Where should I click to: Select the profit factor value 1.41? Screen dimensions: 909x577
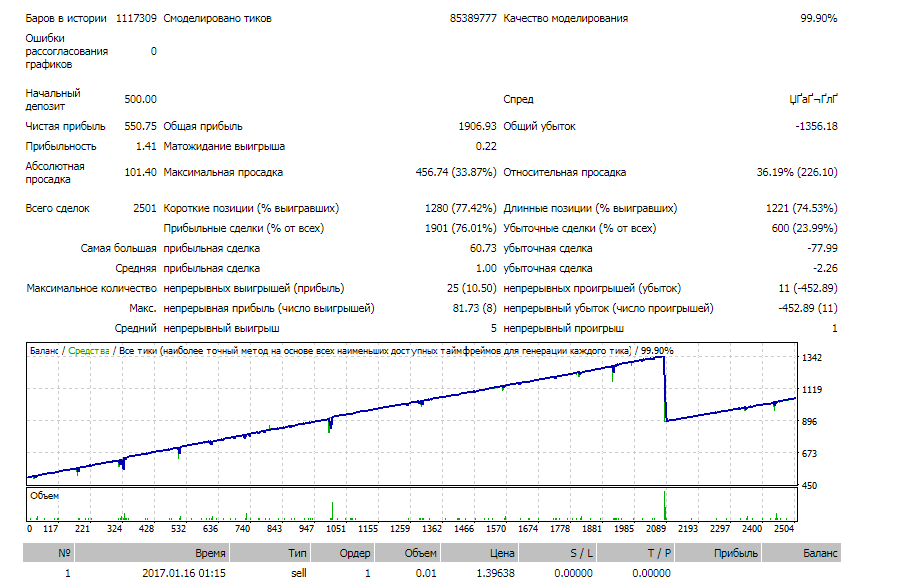(146, 146)
